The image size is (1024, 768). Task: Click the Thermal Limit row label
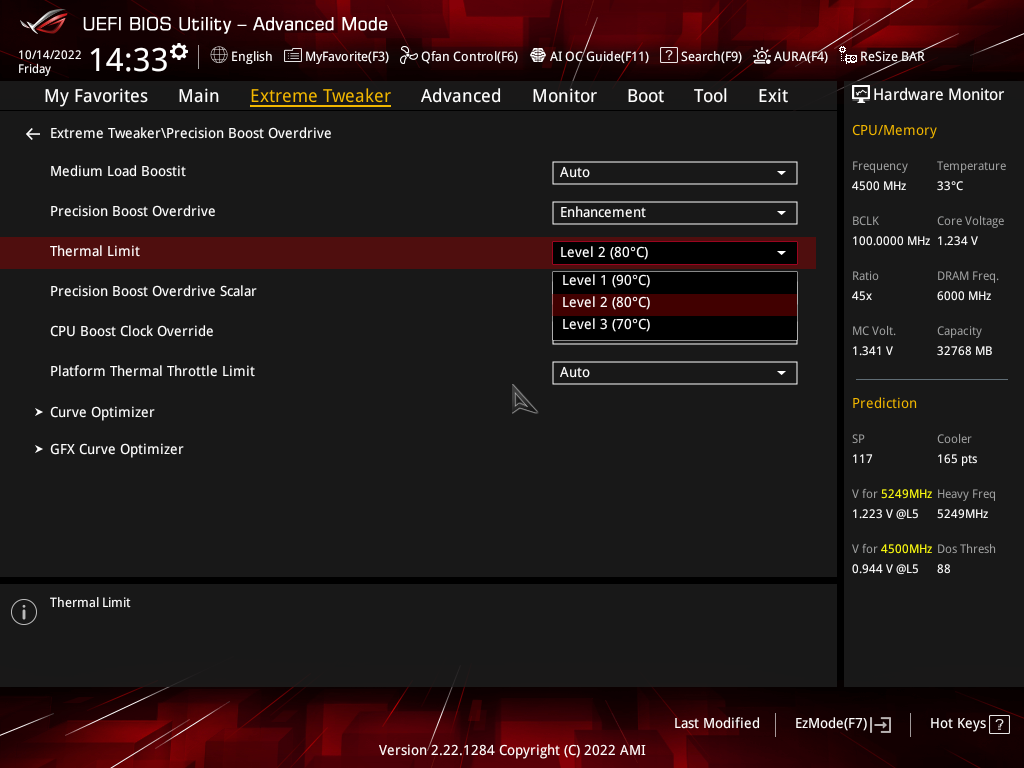pyautogui.click(x=95, y=251)
